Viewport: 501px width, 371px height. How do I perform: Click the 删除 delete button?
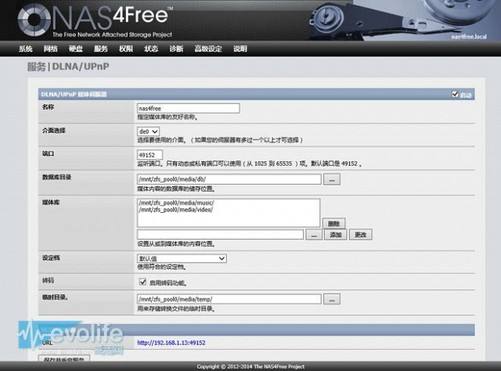click(334, 223)
